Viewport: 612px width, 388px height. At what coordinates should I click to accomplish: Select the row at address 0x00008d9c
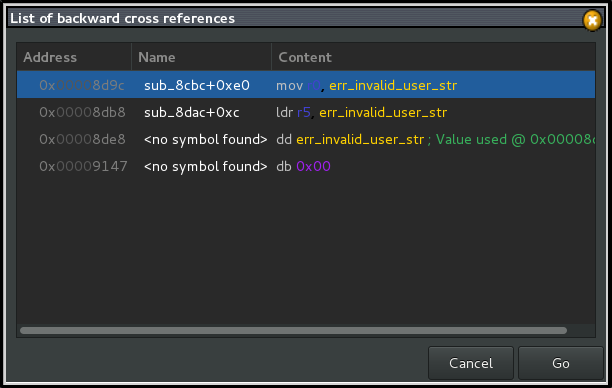tap(306, 85)
